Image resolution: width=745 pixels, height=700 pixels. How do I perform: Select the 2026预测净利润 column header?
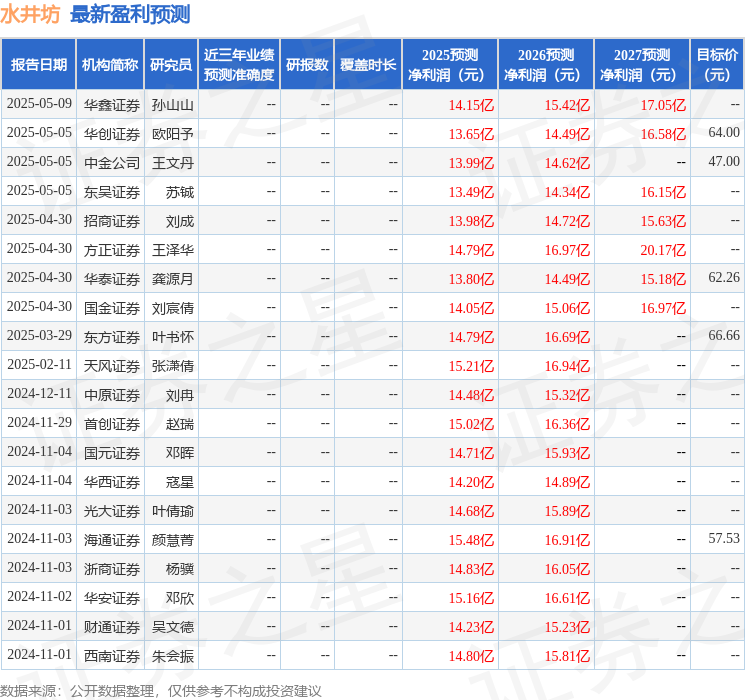pyautogui.click(x=546, y=64)
